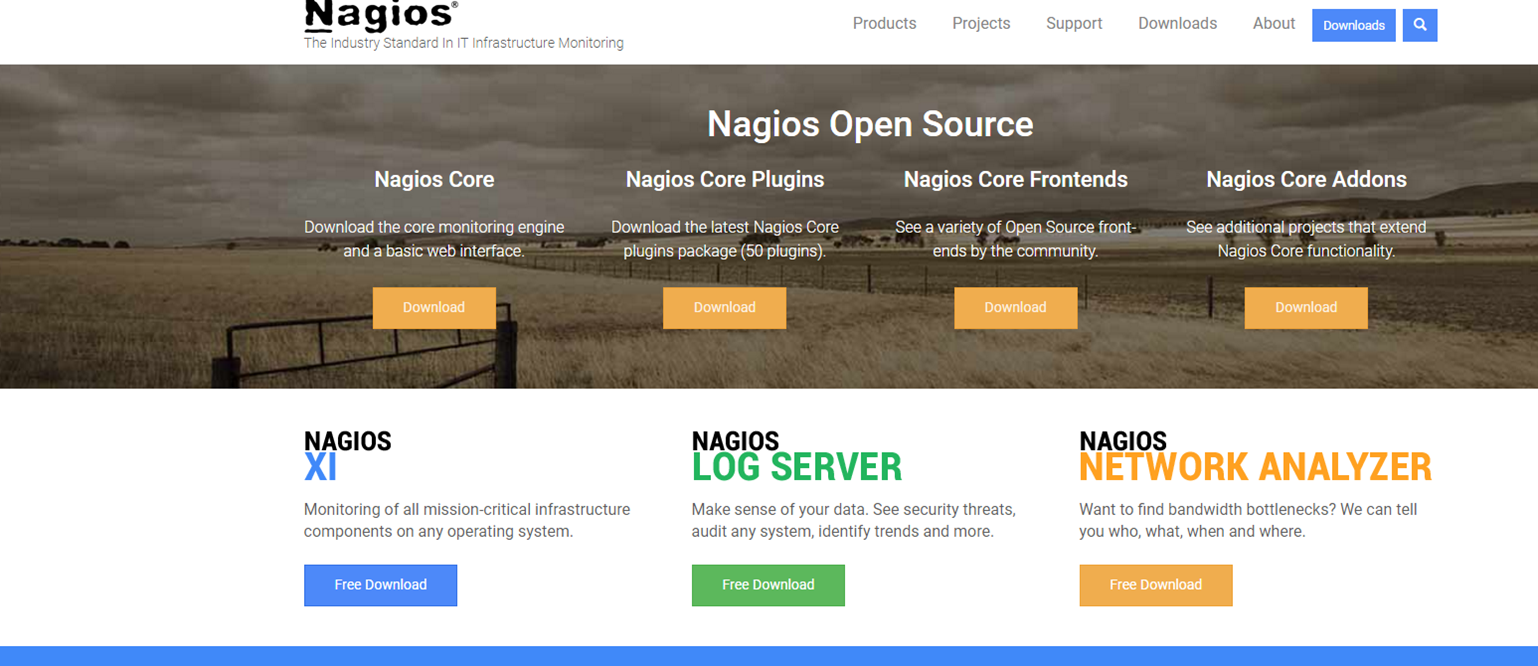This screenshot has height=666, width=1538.
Task: Click text 'Download the core monitoring engine'
Action: pos(434,227)
